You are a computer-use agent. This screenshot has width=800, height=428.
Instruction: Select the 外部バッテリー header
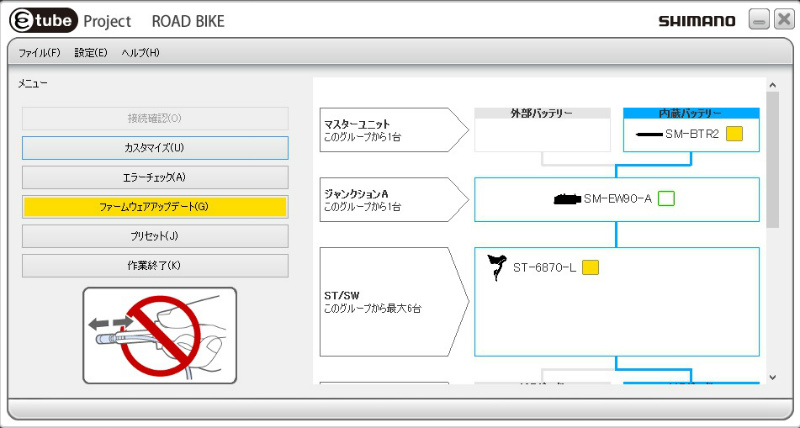pos(542,113)
